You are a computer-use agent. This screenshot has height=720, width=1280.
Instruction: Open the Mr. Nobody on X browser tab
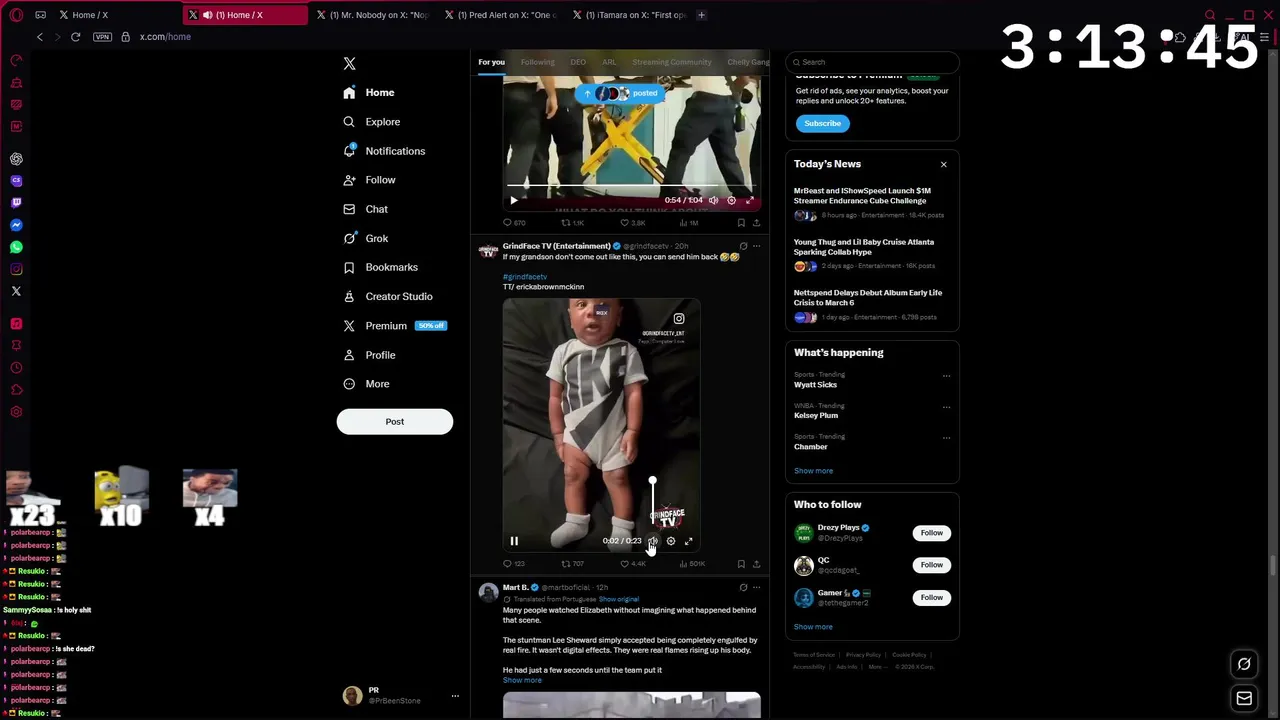(373, 15)
